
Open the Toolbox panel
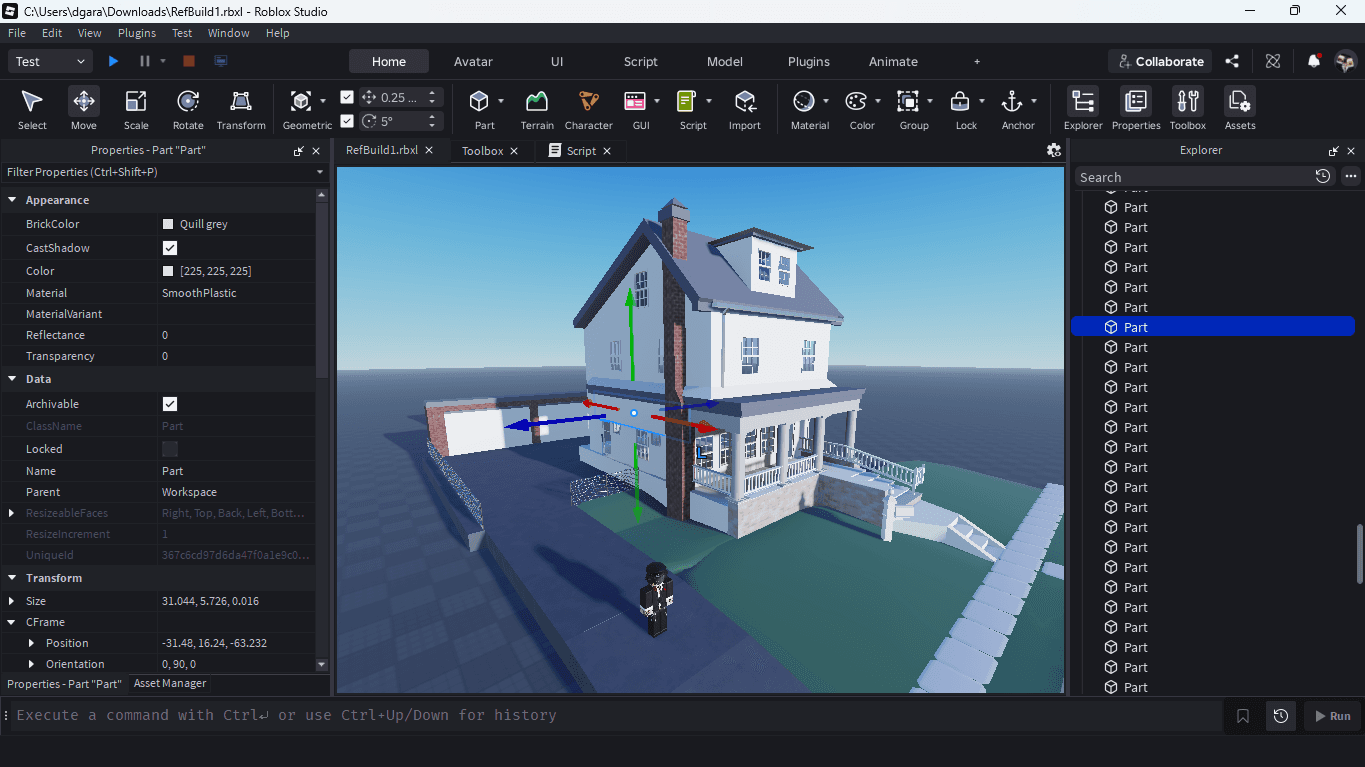(x=1188, y=109)
